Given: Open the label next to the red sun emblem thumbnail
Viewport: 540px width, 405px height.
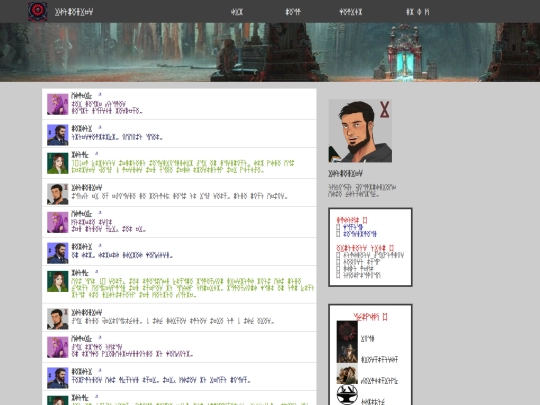Looking at the screenshot, I should point(367,339).
